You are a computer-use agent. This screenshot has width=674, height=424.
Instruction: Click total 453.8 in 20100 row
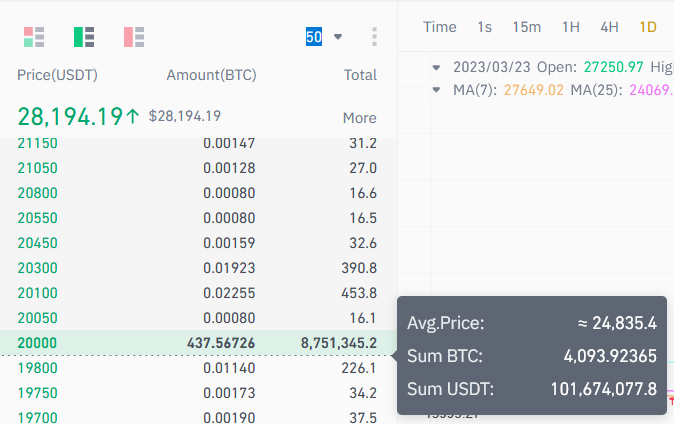359,293
